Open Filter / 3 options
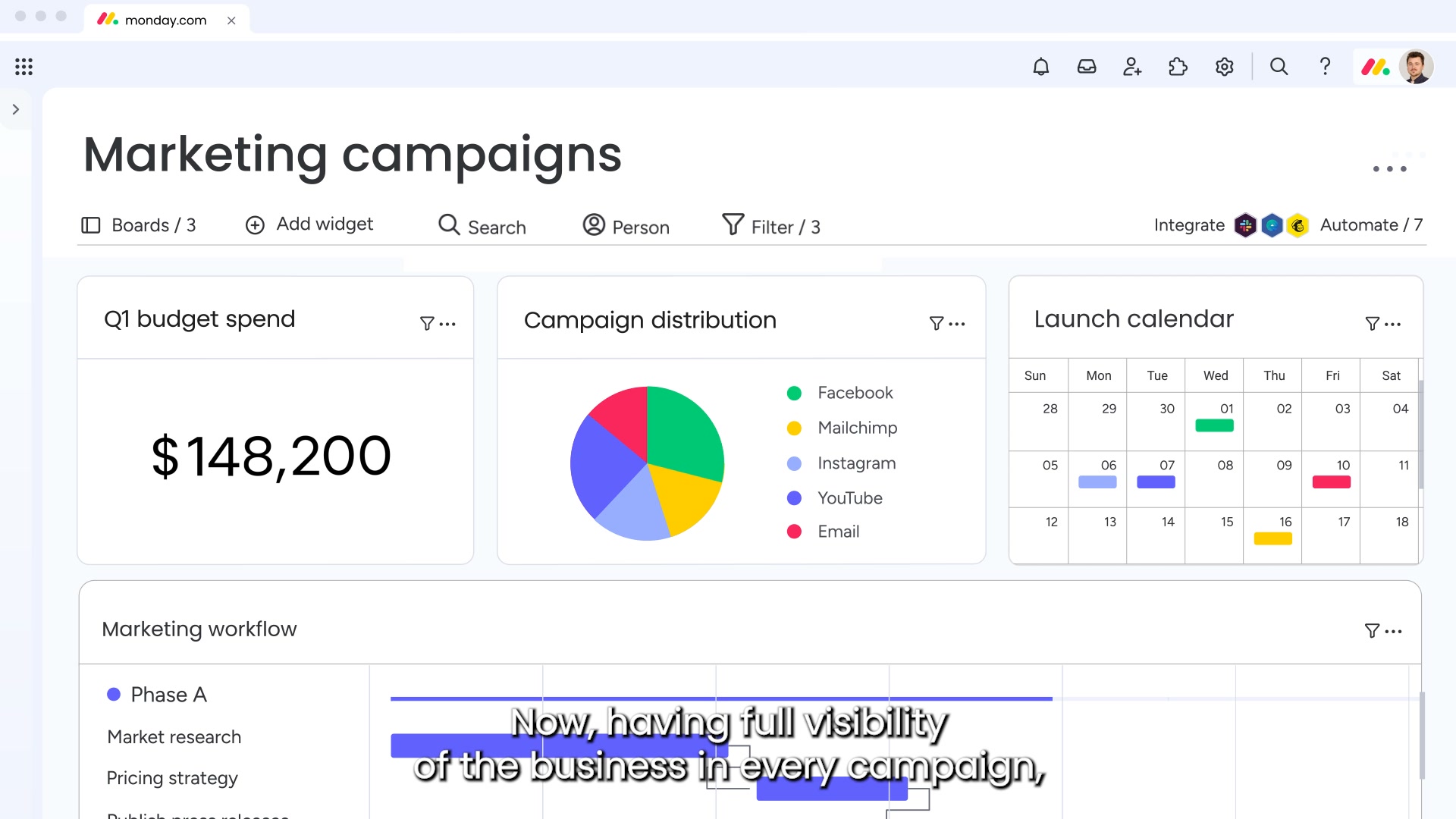 [771, 226]
